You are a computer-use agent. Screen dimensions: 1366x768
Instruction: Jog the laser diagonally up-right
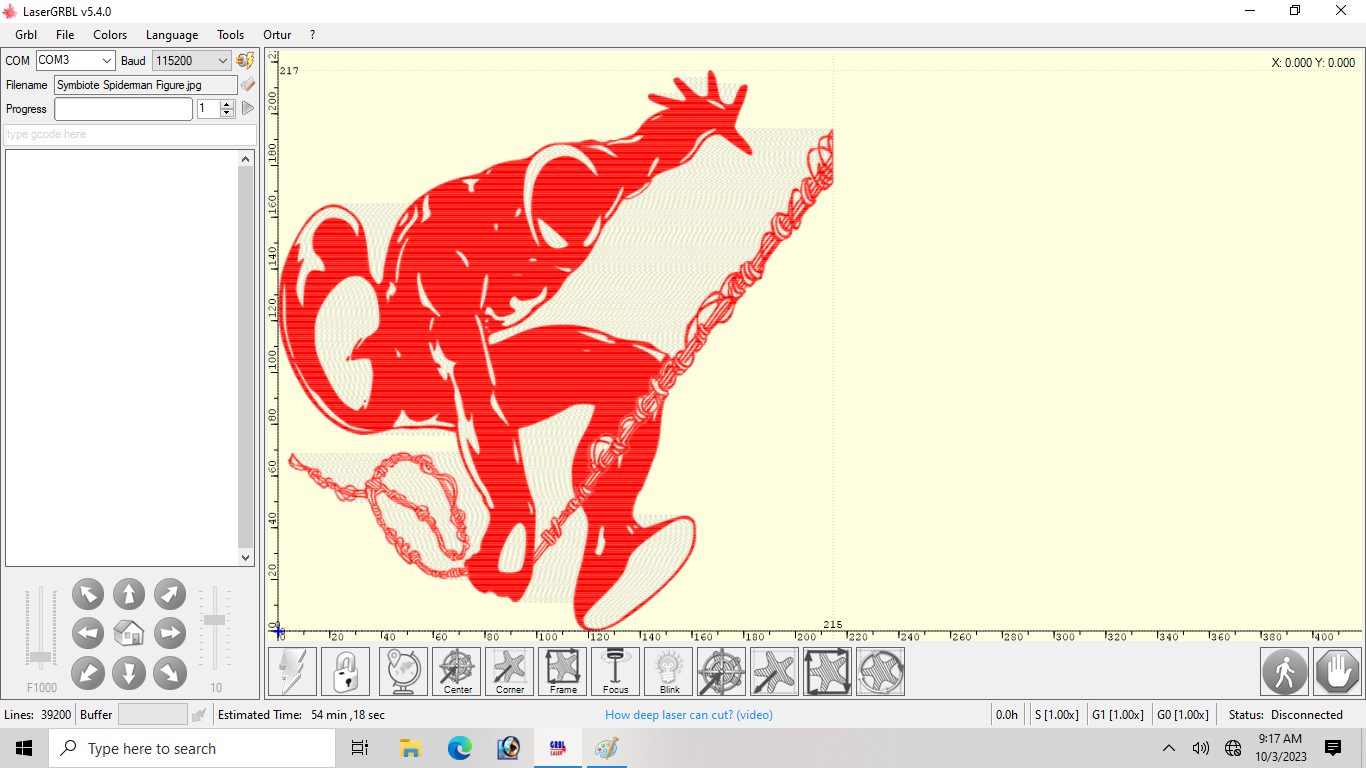click(170, 594)
